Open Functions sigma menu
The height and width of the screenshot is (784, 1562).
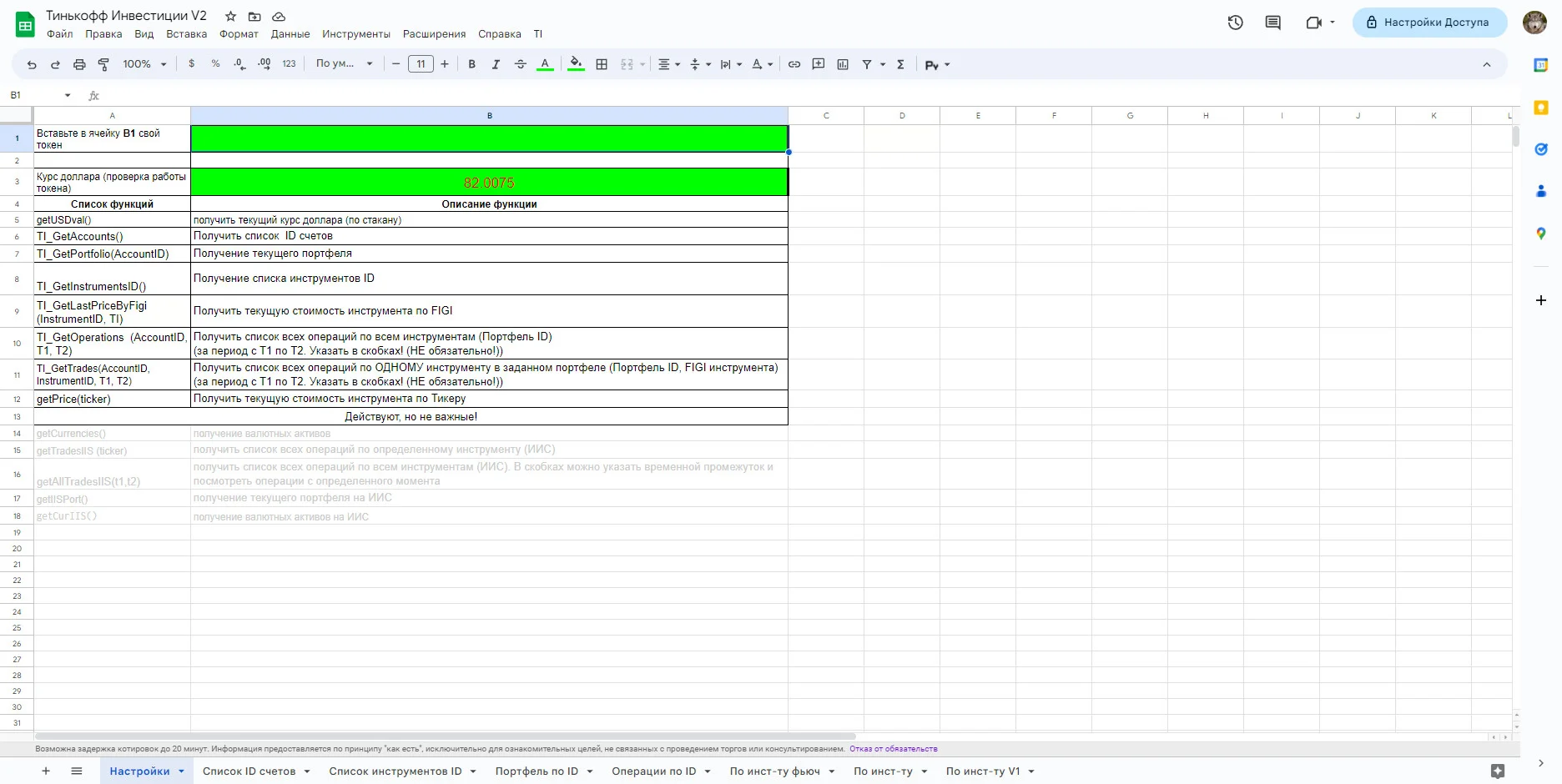(900, 64)
